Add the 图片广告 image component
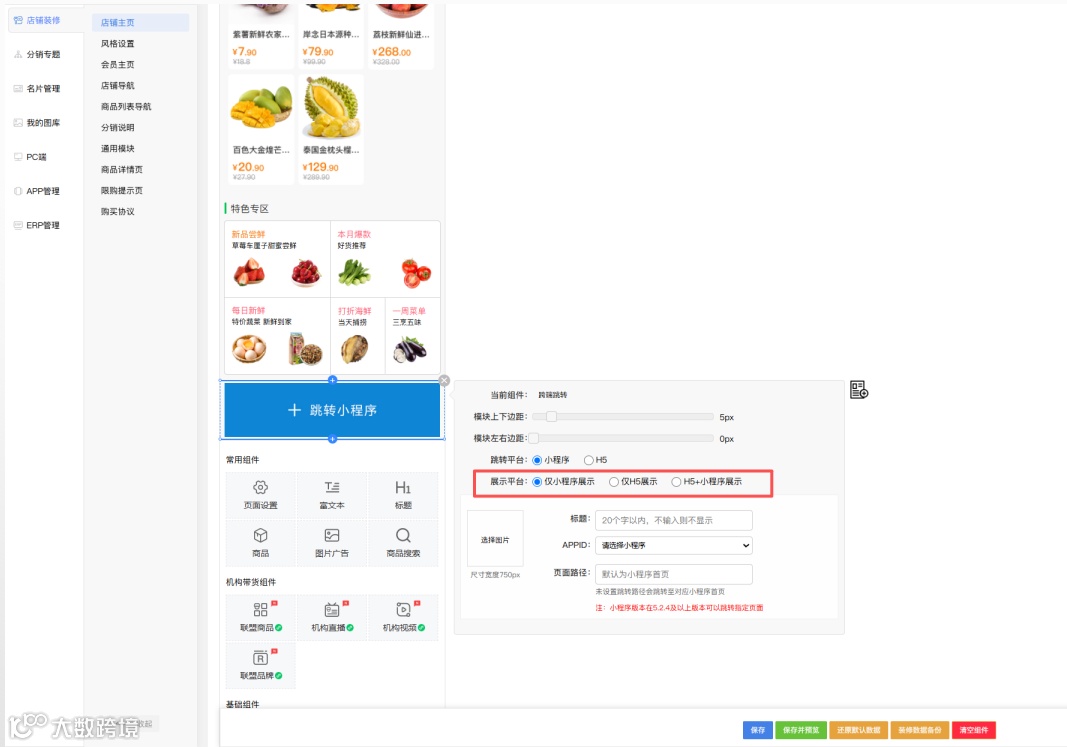The image size is (1067, 747). 332,542
